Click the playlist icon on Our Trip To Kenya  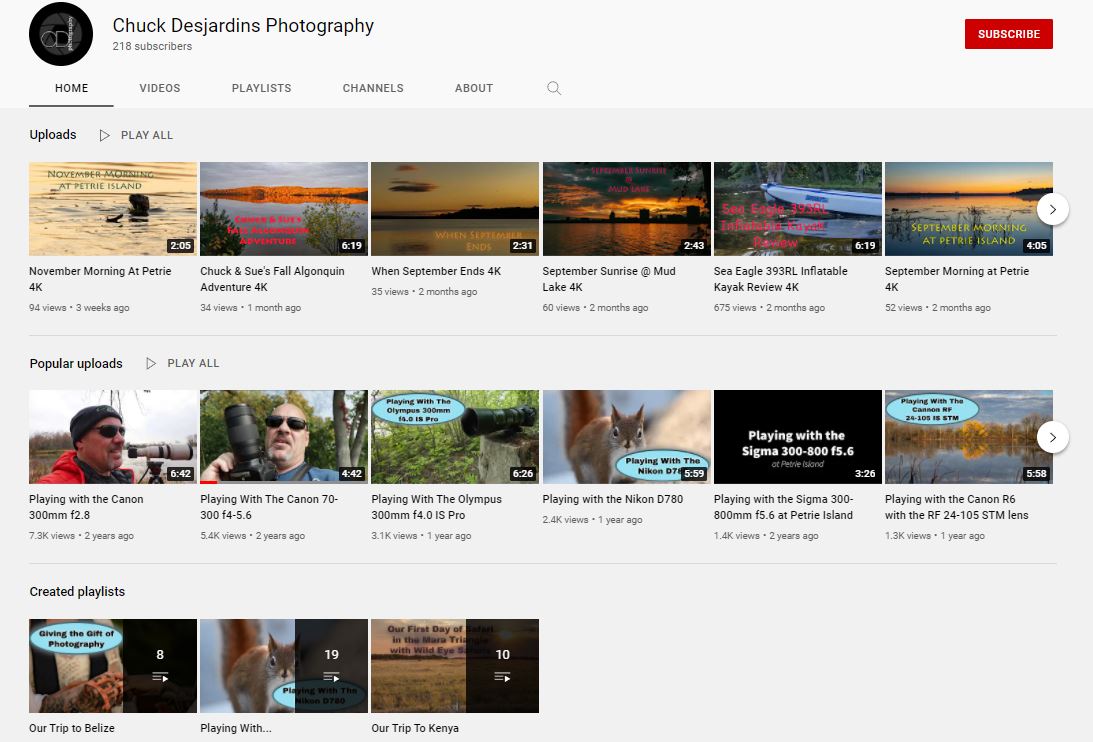(502, 677)
